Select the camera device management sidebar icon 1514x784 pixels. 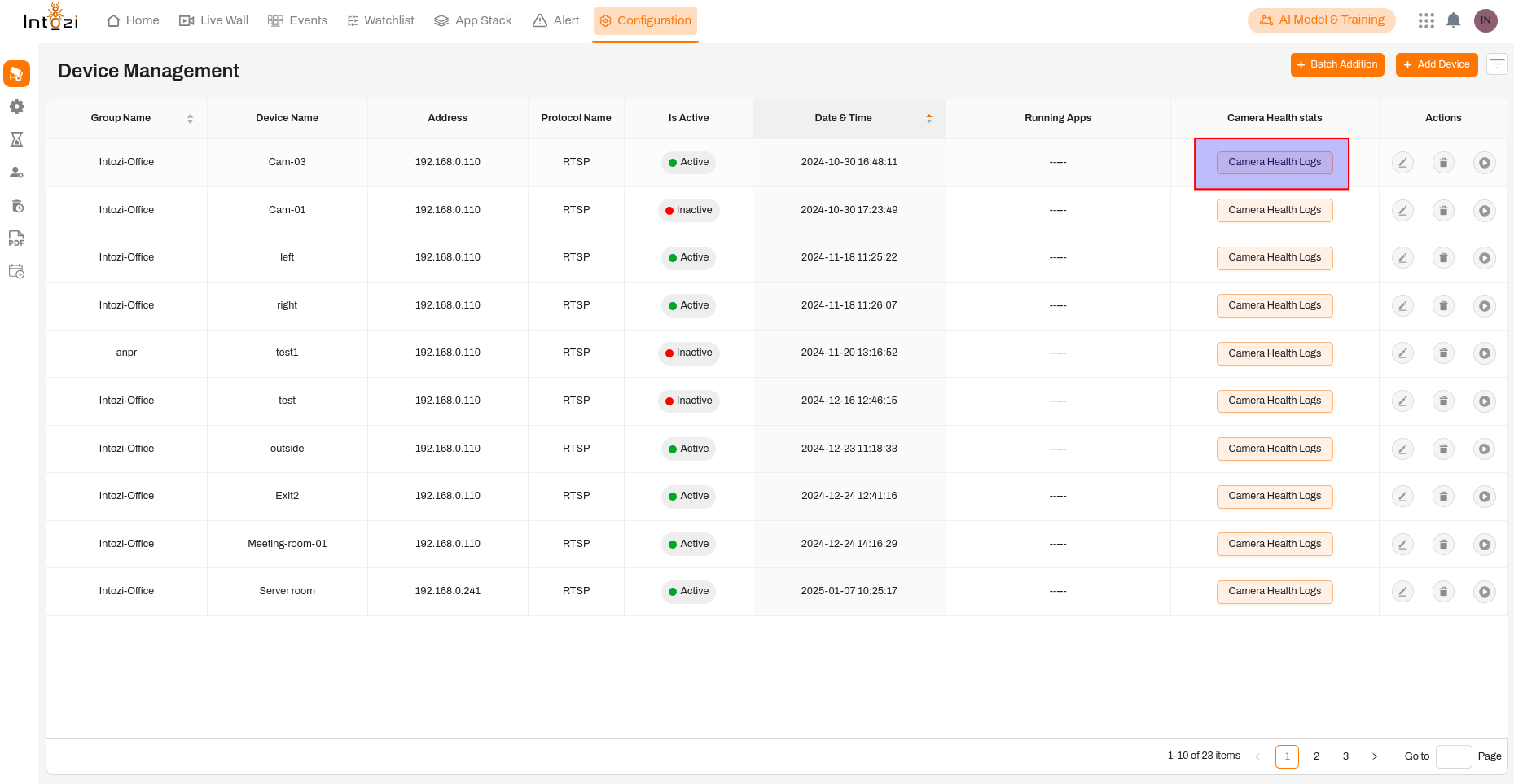pos(16,73)
